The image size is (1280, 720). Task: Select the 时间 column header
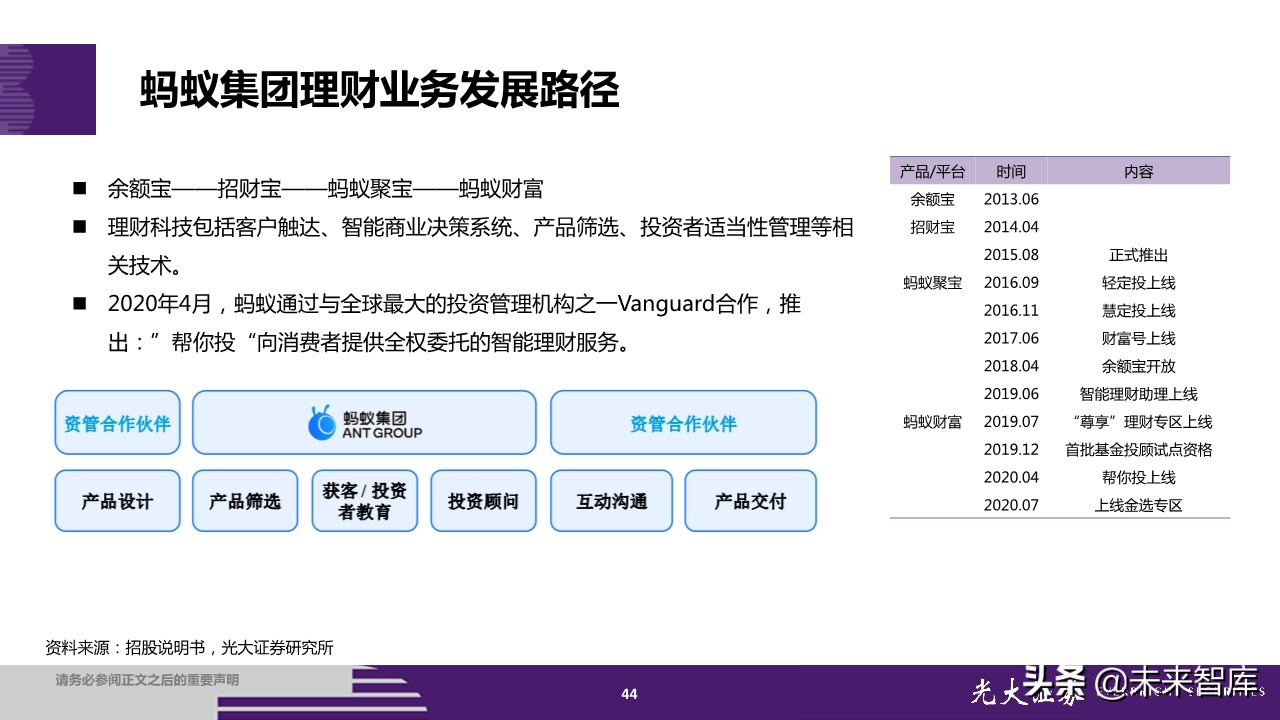(x=1010, y=171)
